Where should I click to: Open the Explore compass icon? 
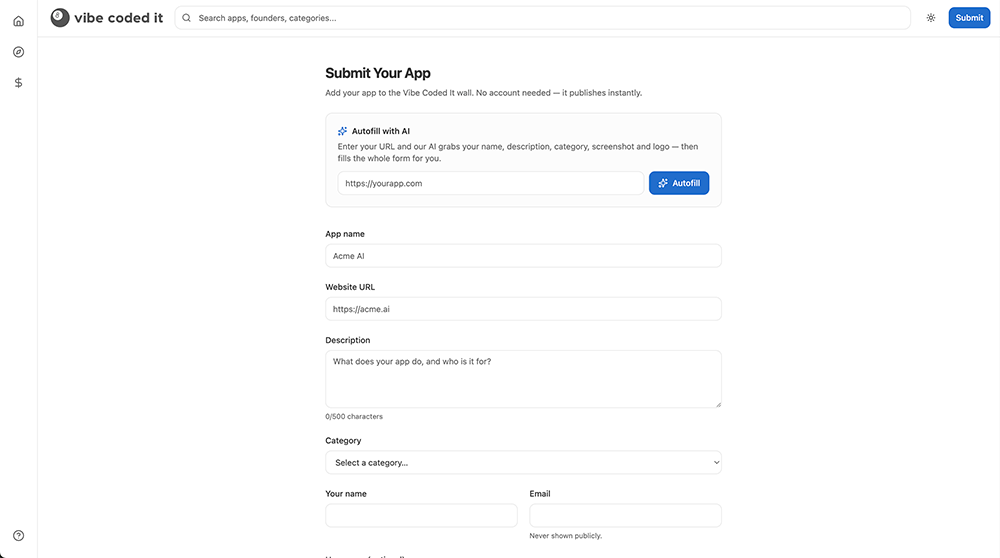(x=18, y=52)
